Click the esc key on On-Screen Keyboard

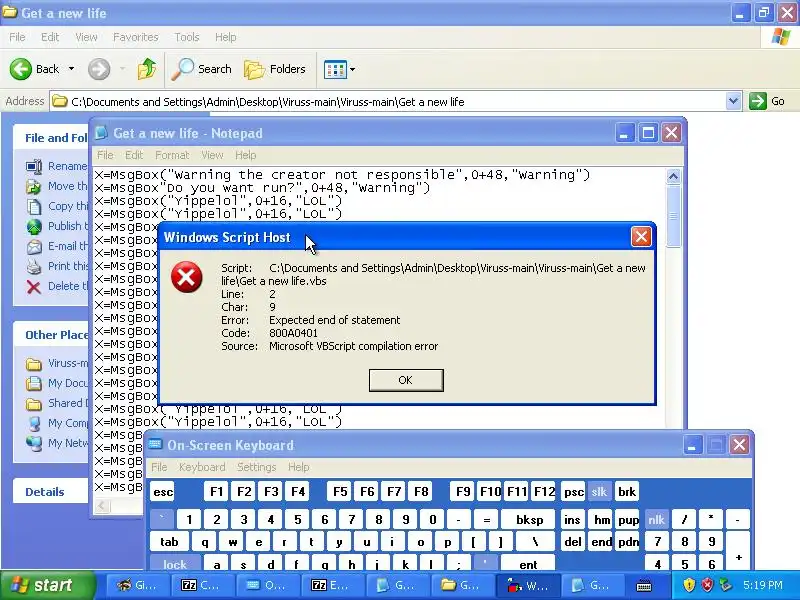[x=163, y=492]
